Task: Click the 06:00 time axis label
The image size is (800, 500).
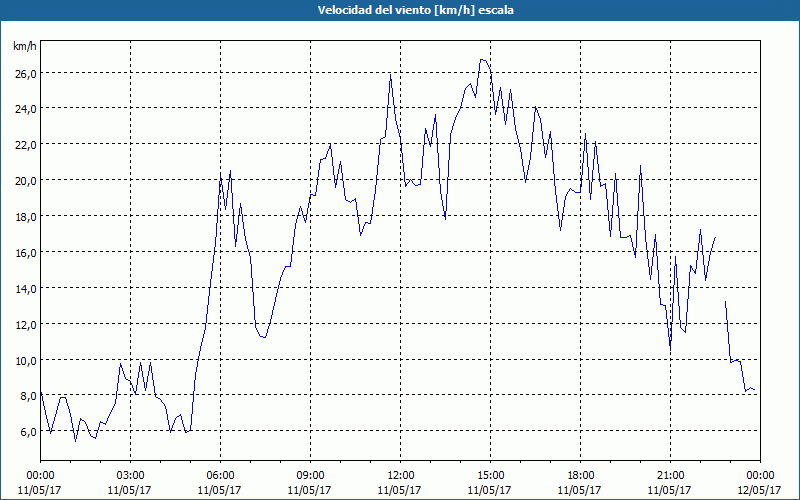Action: pos(220,476)
